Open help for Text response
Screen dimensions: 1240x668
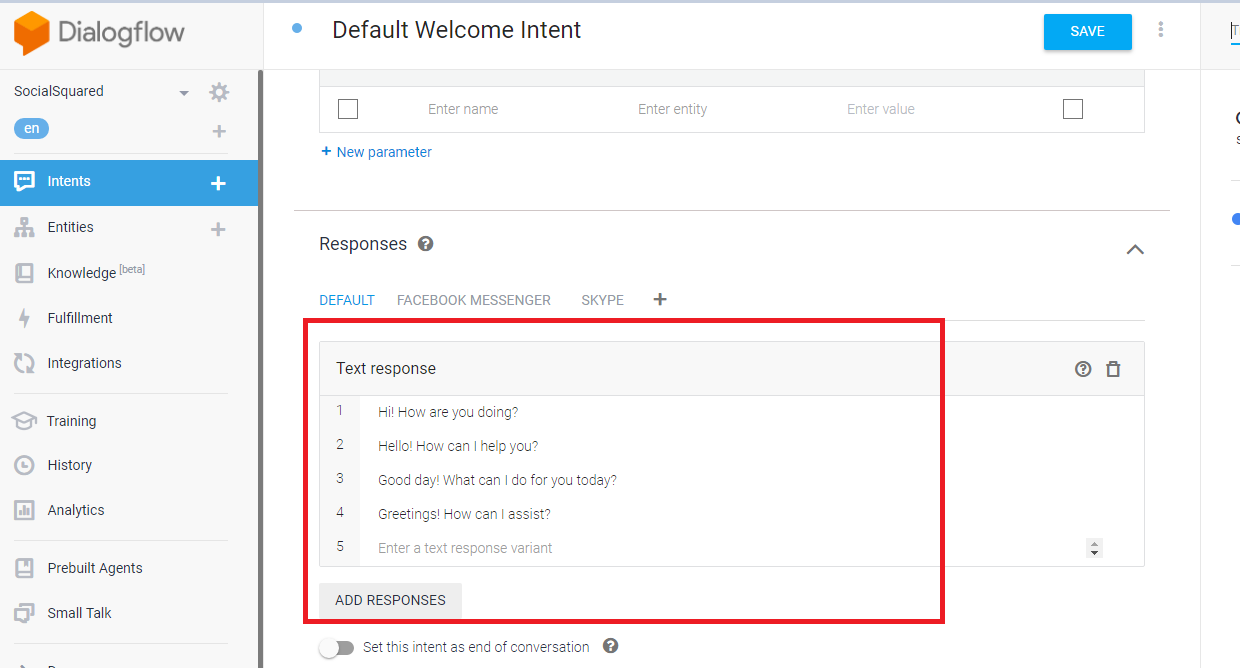(1083, 369)
